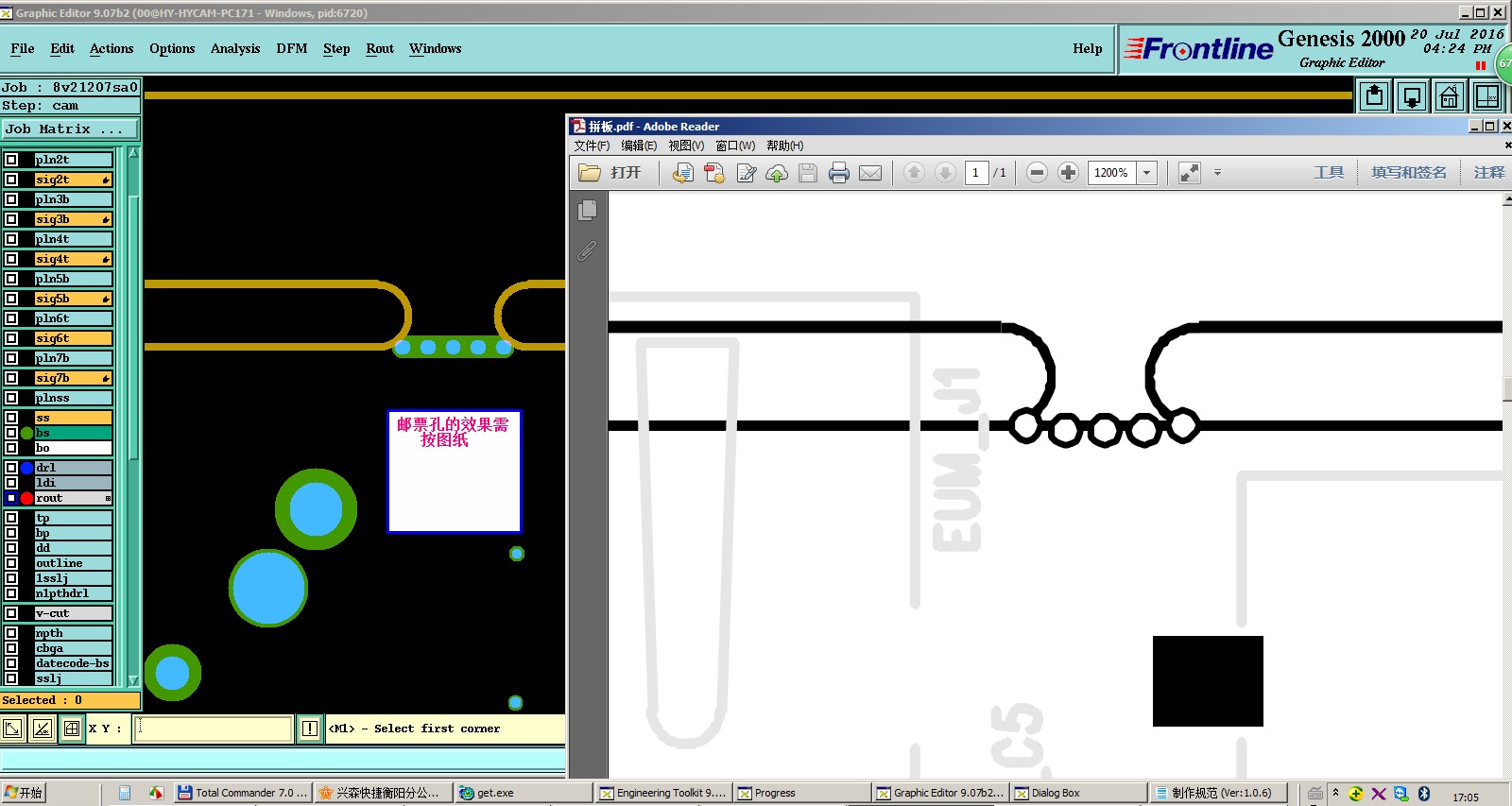Click the grid snap icon beside X Y

72,729
